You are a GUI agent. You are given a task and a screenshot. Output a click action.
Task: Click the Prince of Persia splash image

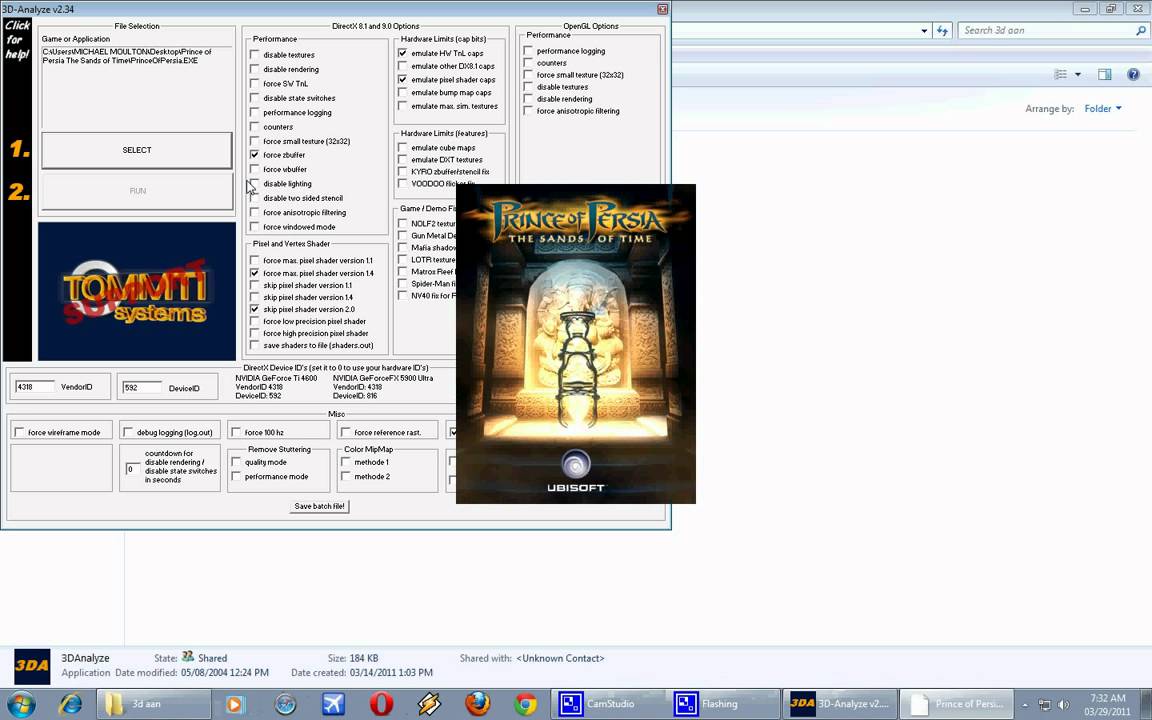coord(576,344)
